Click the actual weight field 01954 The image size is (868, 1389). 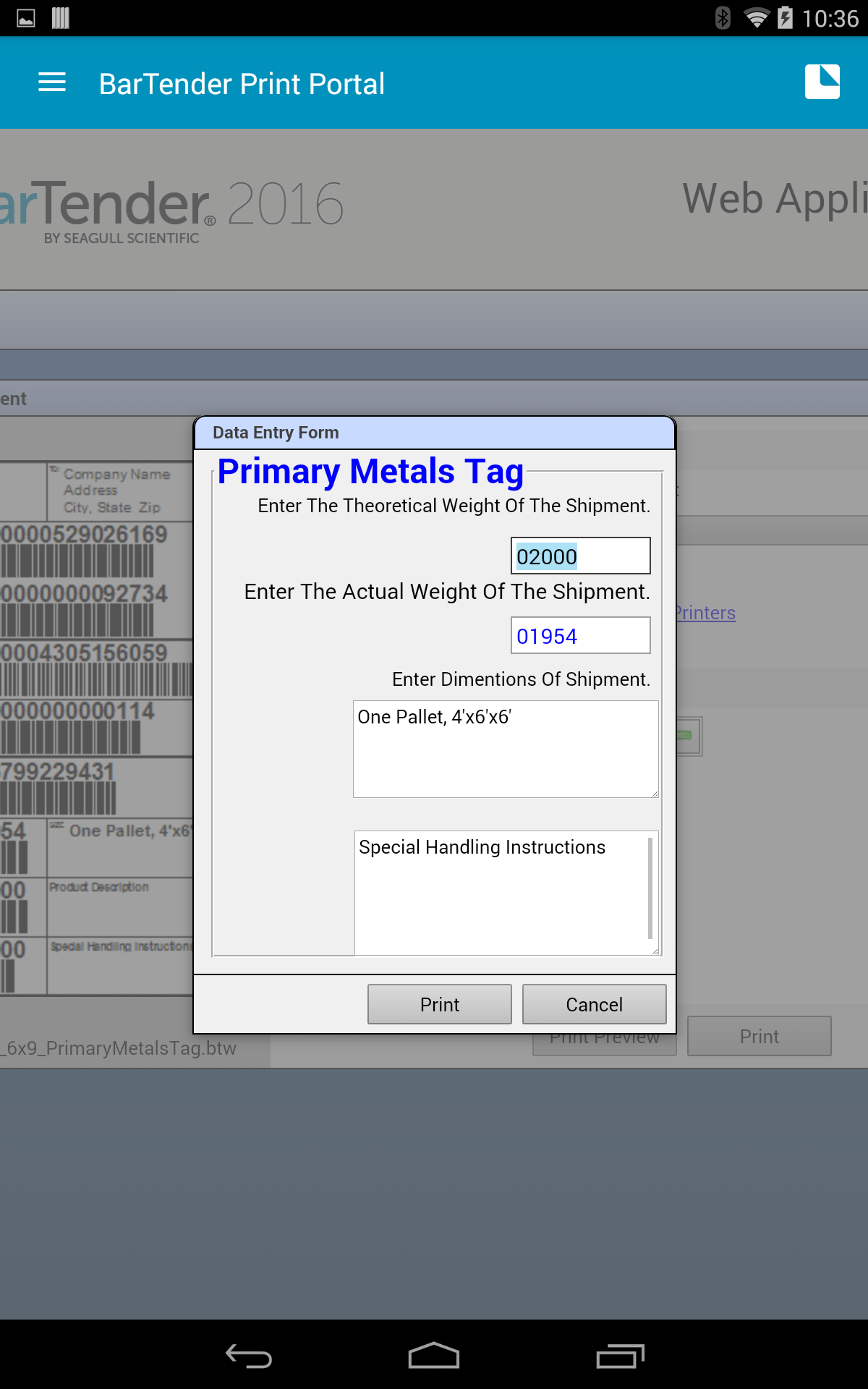click(581, 635)
